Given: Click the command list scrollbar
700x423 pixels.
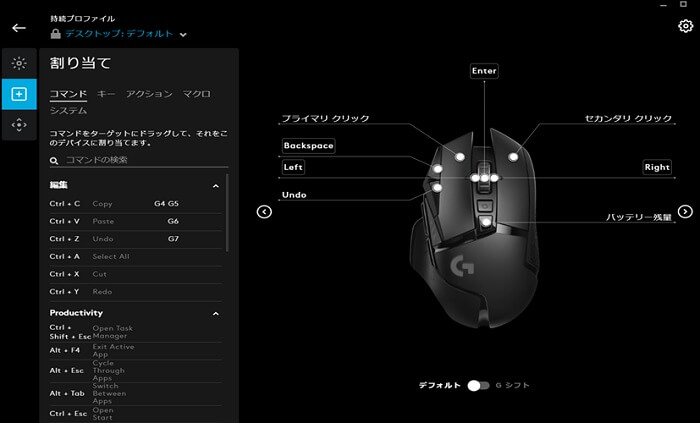Looking at the screenshot, I should click(x=227, y=213).
